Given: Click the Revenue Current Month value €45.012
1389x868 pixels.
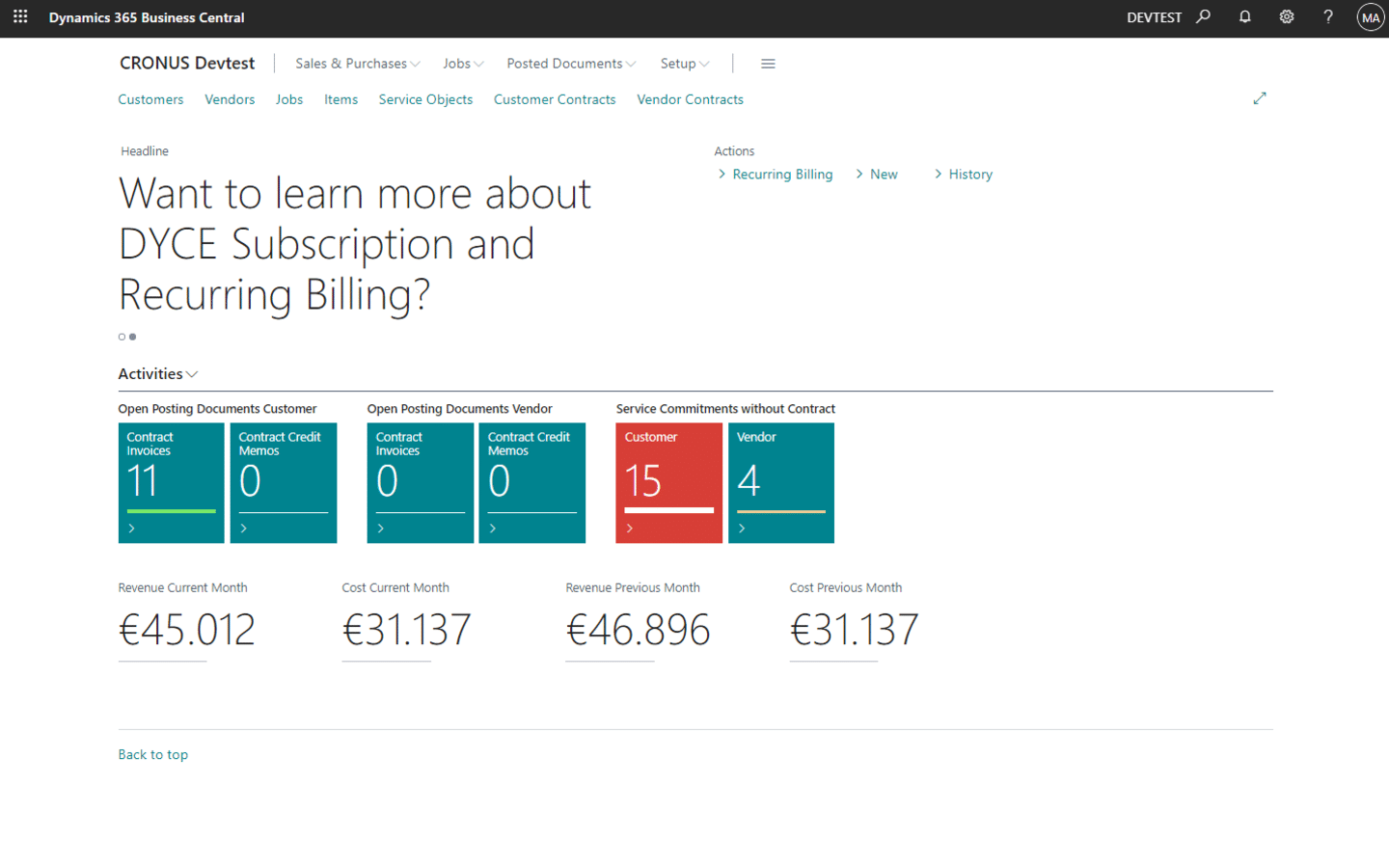Looking at the screenshot, I should [187, 630].
